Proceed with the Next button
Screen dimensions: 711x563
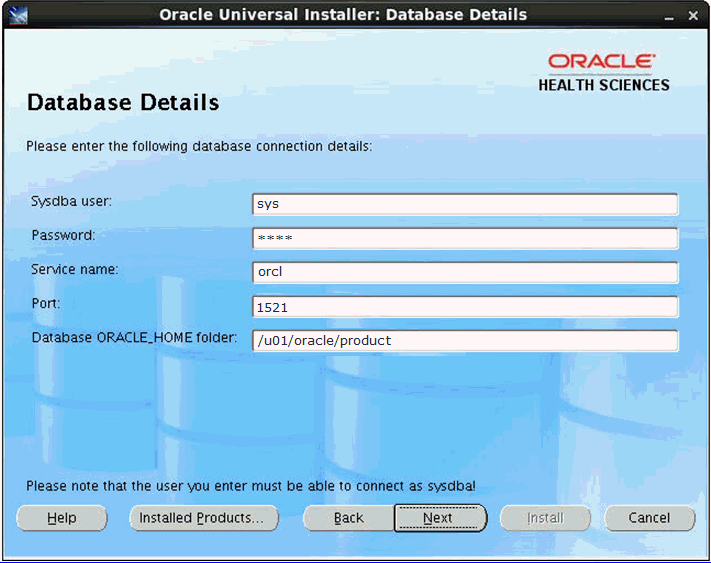(440, 518)
